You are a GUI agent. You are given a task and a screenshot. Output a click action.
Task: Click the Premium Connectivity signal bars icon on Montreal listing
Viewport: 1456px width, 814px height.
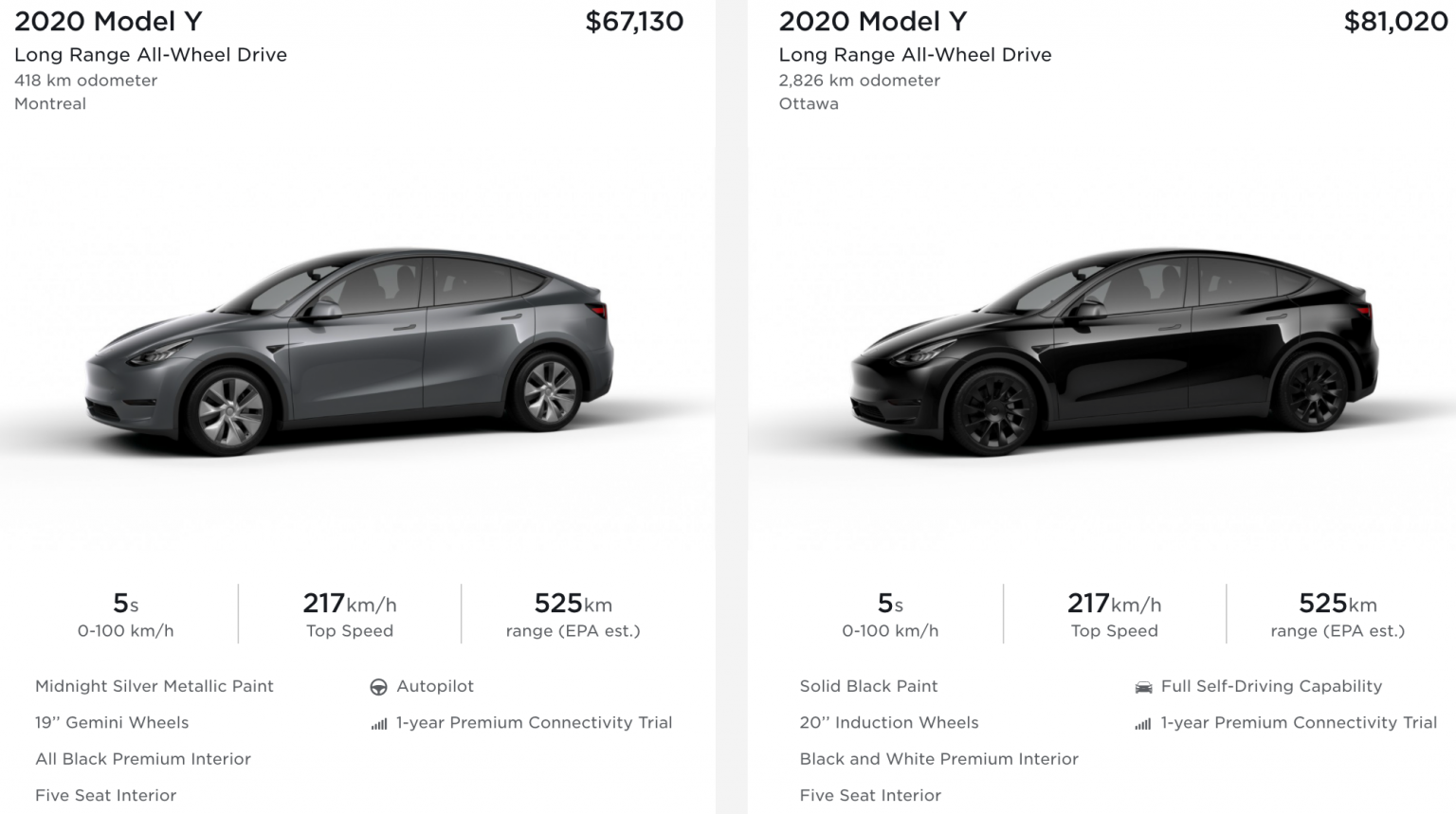[x=379, y=722]
